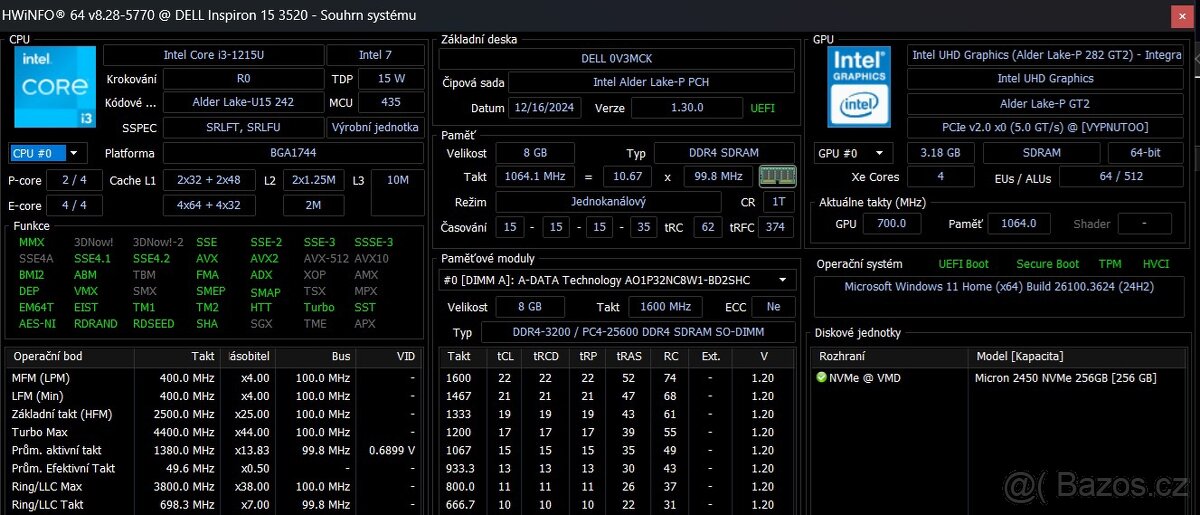
Task: Click the Rozhraní column header in drives list
Action: [x=843, y=356]
